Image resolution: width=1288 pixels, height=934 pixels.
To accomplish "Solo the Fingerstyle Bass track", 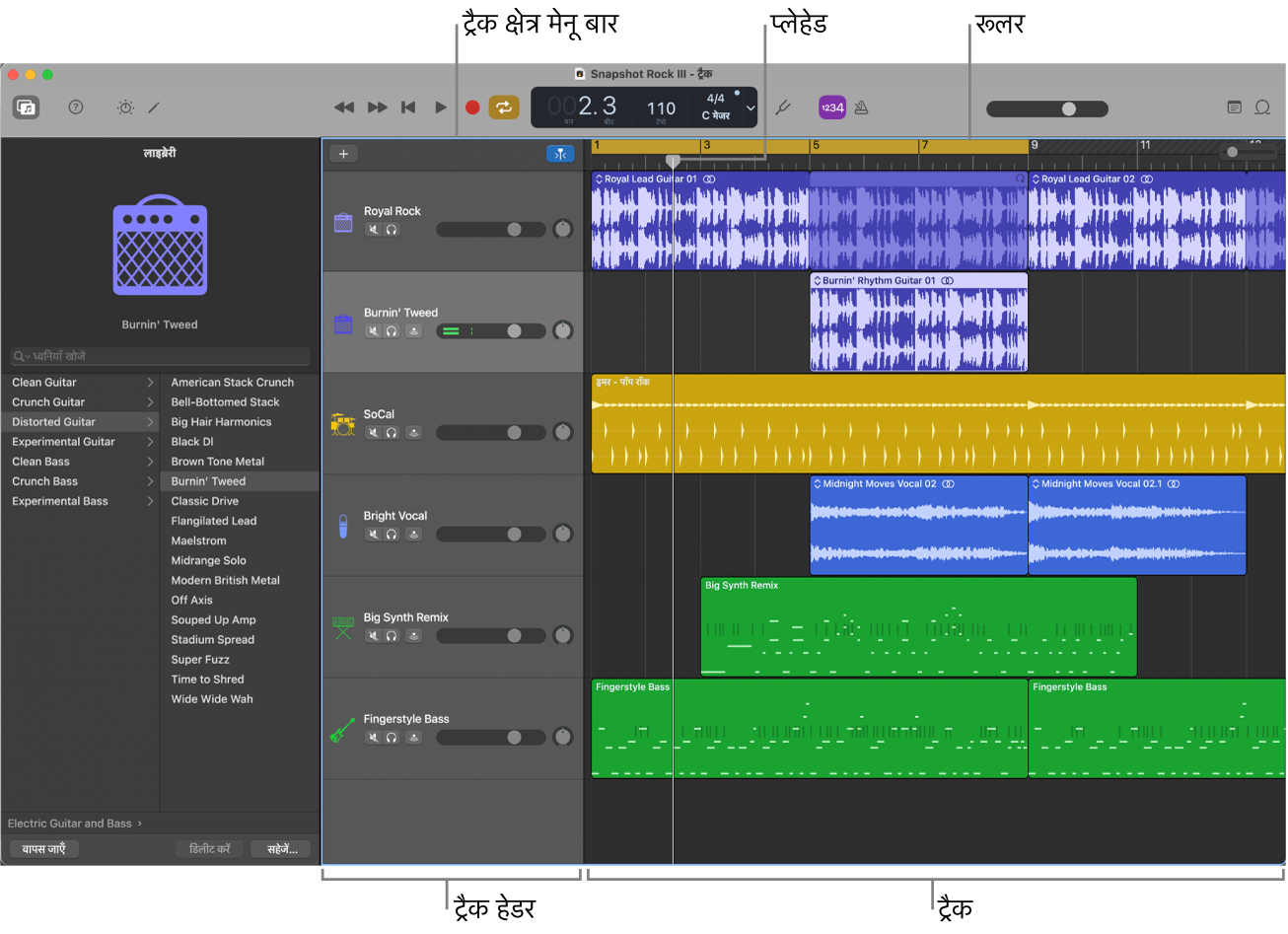I will click(392, 738).
